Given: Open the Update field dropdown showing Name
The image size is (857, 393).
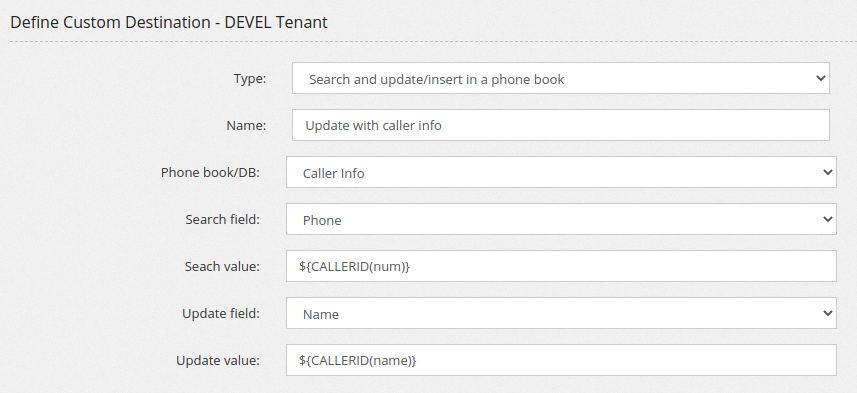Looking at the screenshot, I should (561, 313).
